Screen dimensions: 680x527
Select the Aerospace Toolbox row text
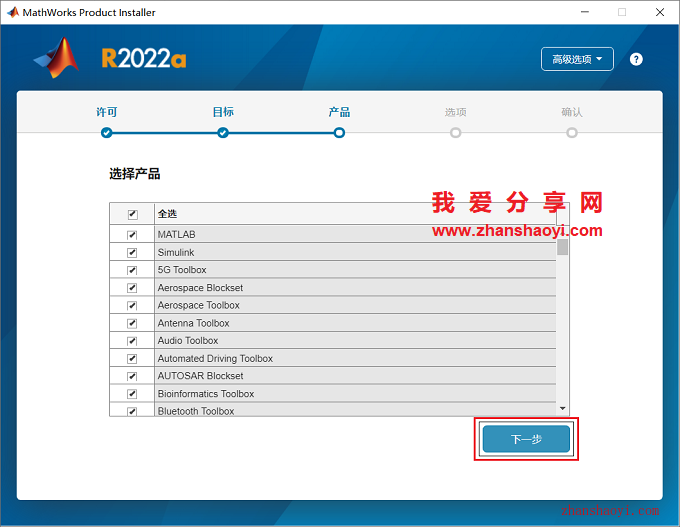click(x=199, y=305)
